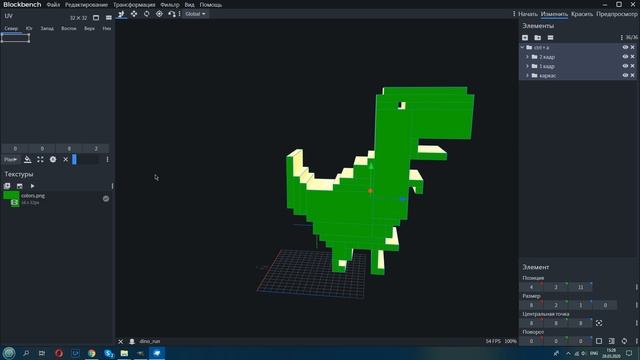
Task: Click the UV fill paint bucket icon
Action: 27,160
